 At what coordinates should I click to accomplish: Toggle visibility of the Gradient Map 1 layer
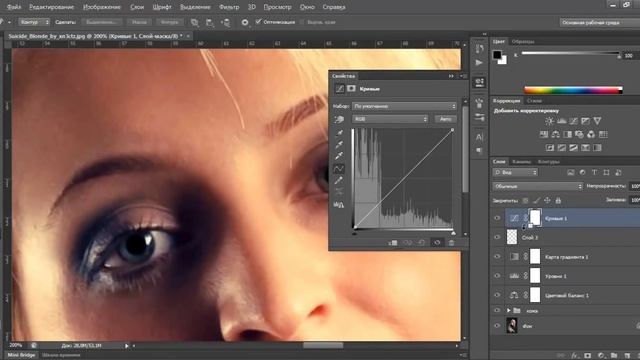[x=497, y=257]
